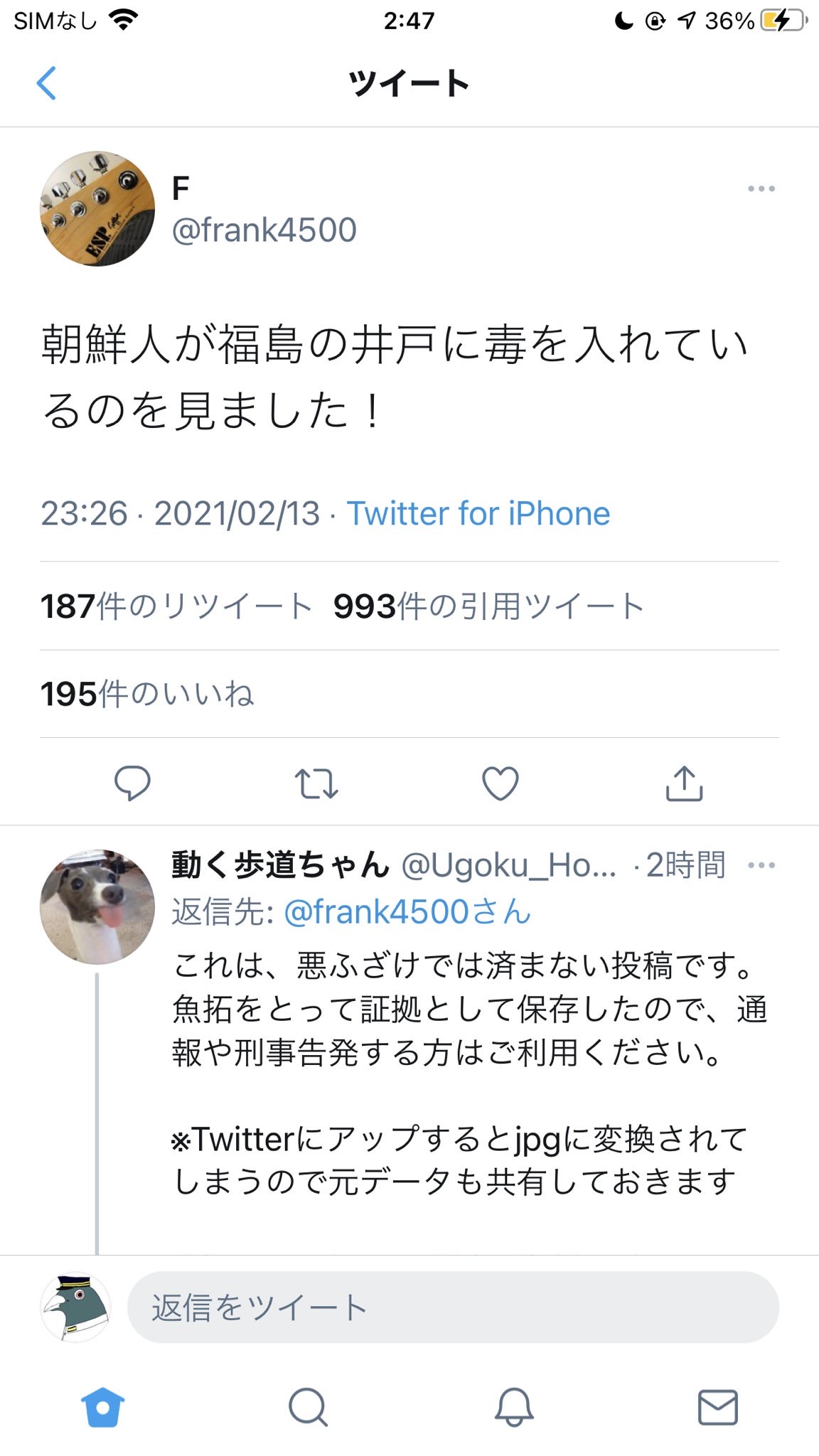819x1456 pixels.
Task: Open the three-dot menu on F's tweet
Action: point(761,189)
